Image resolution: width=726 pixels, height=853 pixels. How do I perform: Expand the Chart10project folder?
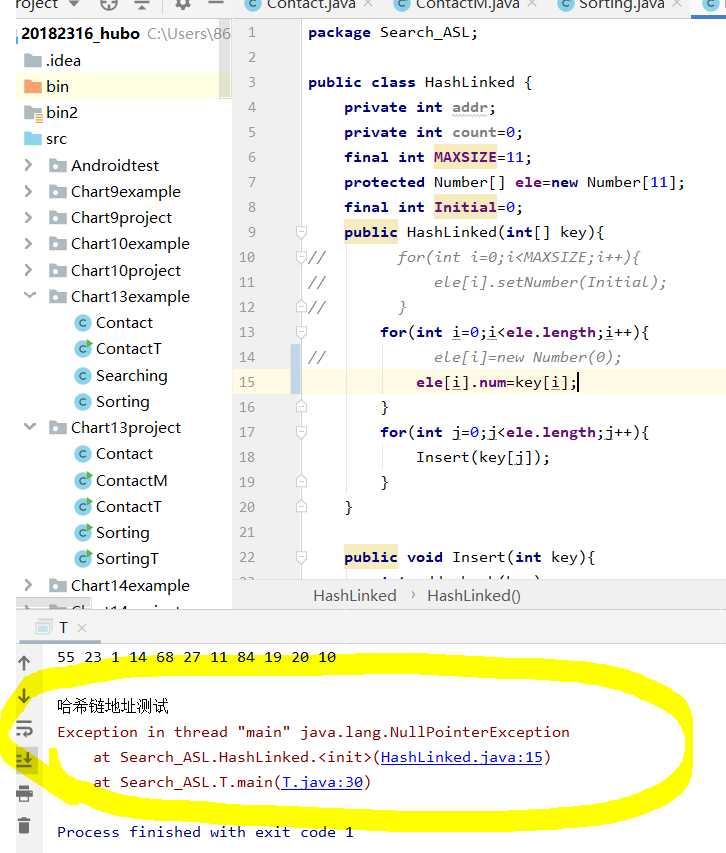pos(28,270)
